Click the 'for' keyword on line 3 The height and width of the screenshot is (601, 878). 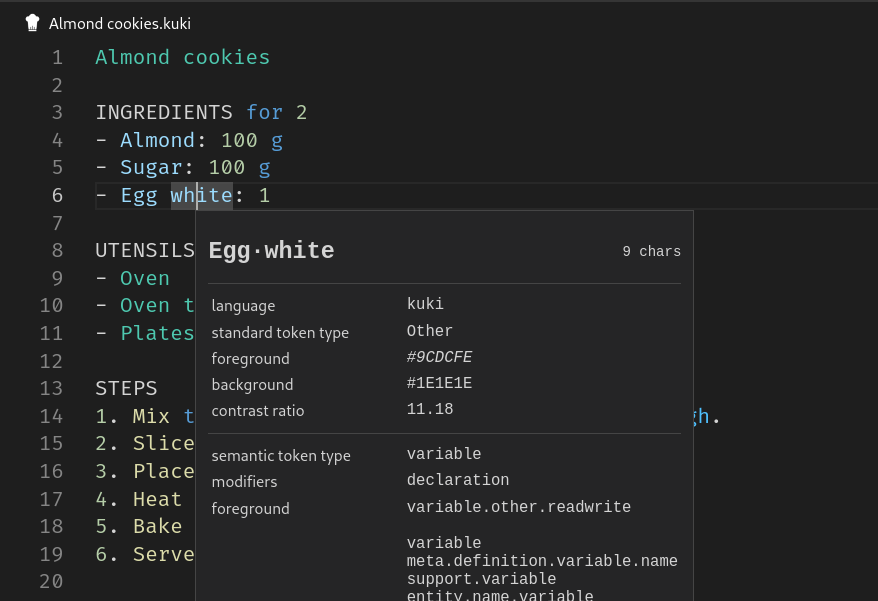264,112
